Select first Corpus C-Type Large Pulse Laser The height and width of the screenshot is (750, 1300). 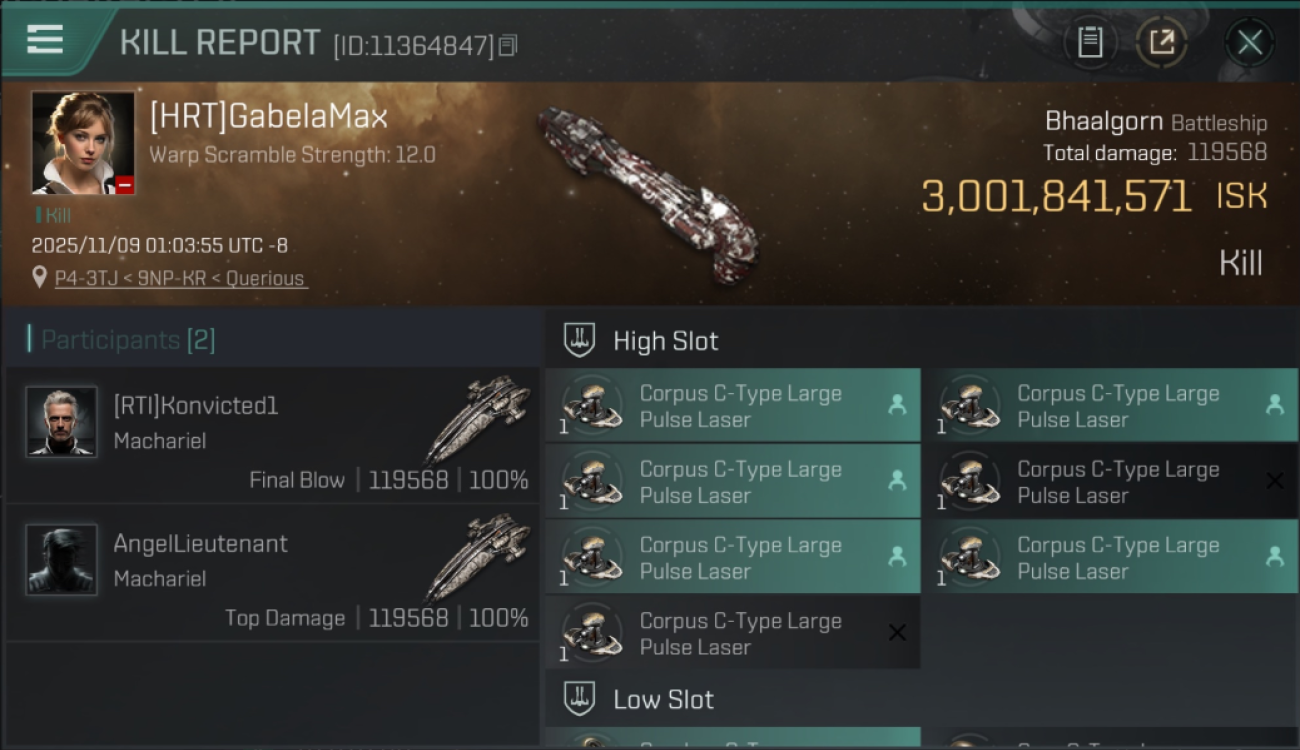click(732, 406)
